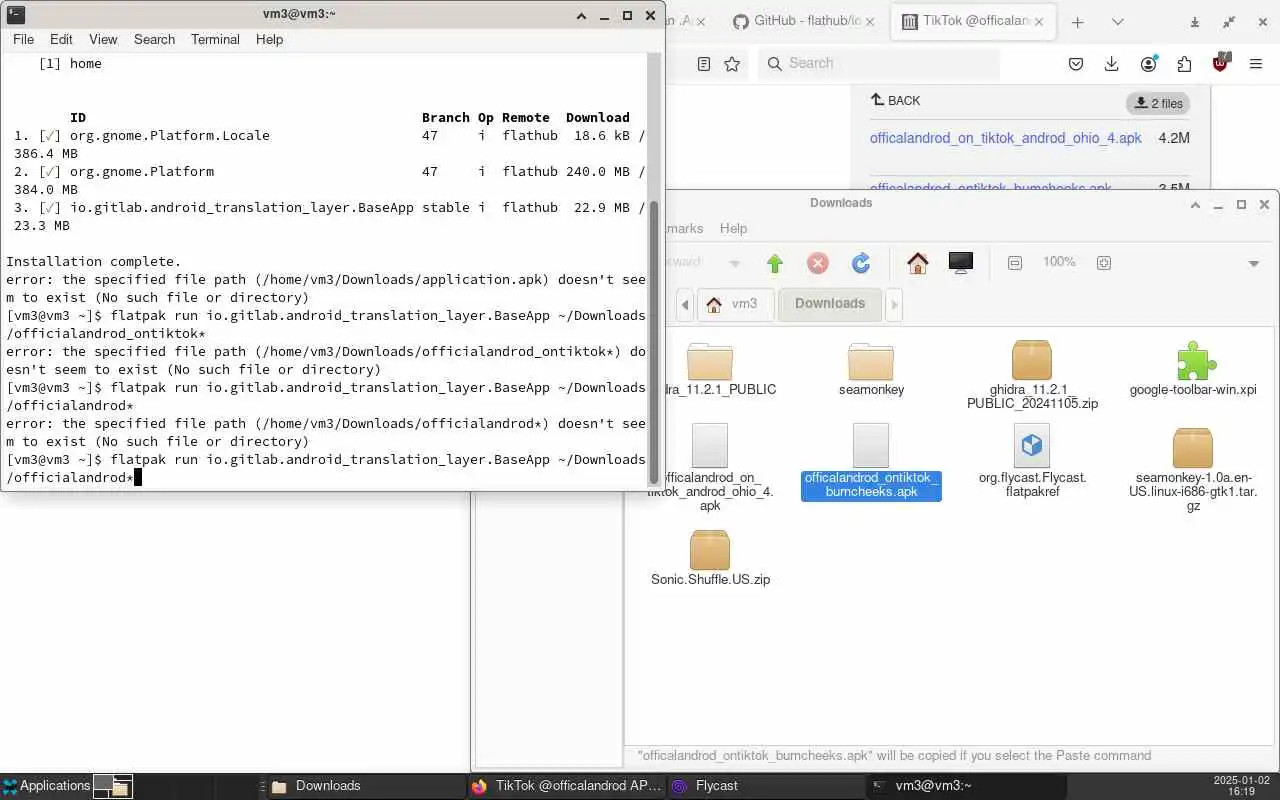
Task: Open the Firefox account icon
Action: tap(1148, 64)
